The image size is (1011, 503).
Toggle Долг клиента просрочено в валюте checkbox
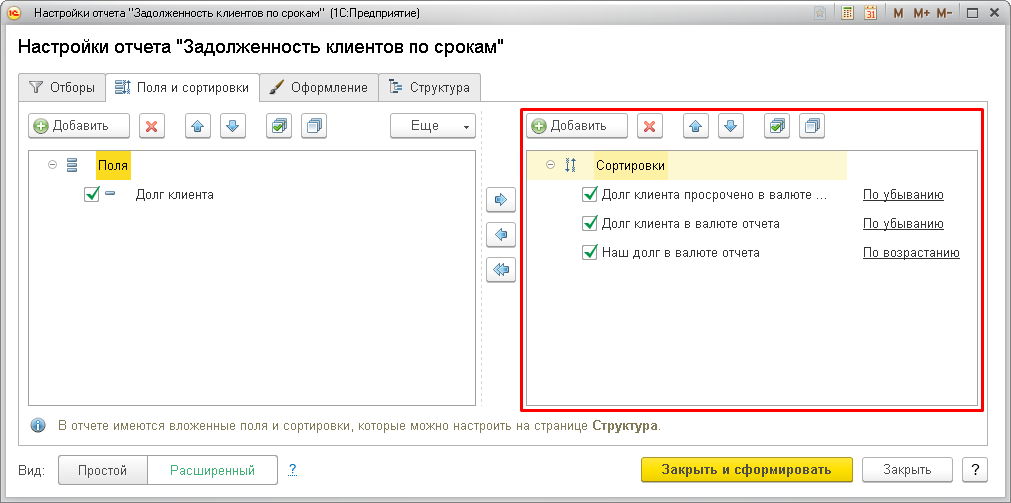tap(589, 194)
